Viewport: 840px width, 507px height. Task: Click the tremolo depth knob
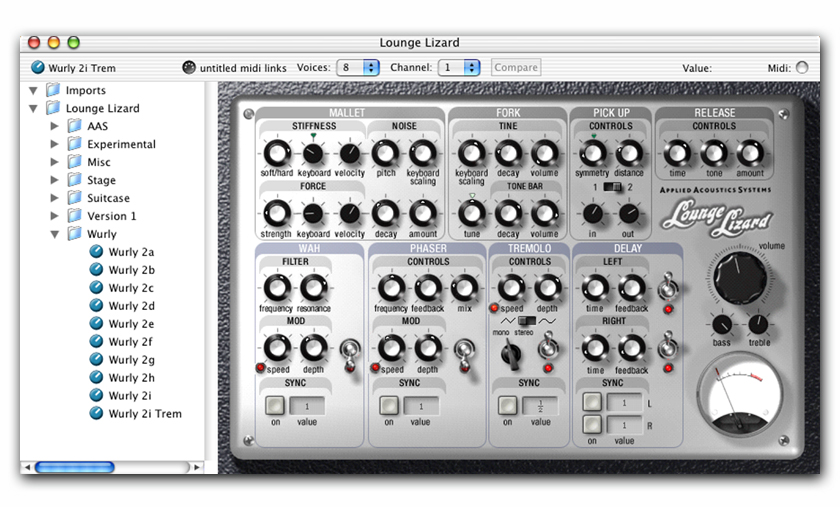(x=548, y=288)
